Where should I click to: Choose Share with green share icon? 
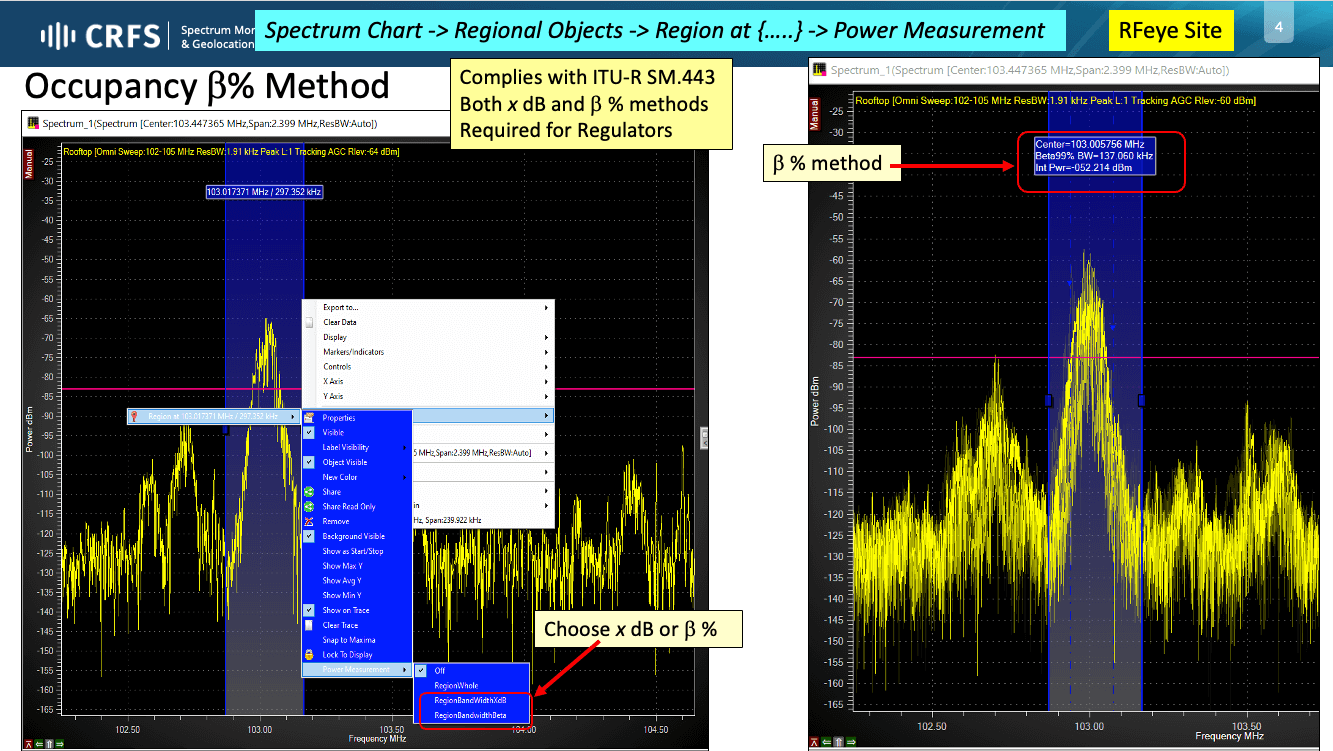[x=356, y=492]
